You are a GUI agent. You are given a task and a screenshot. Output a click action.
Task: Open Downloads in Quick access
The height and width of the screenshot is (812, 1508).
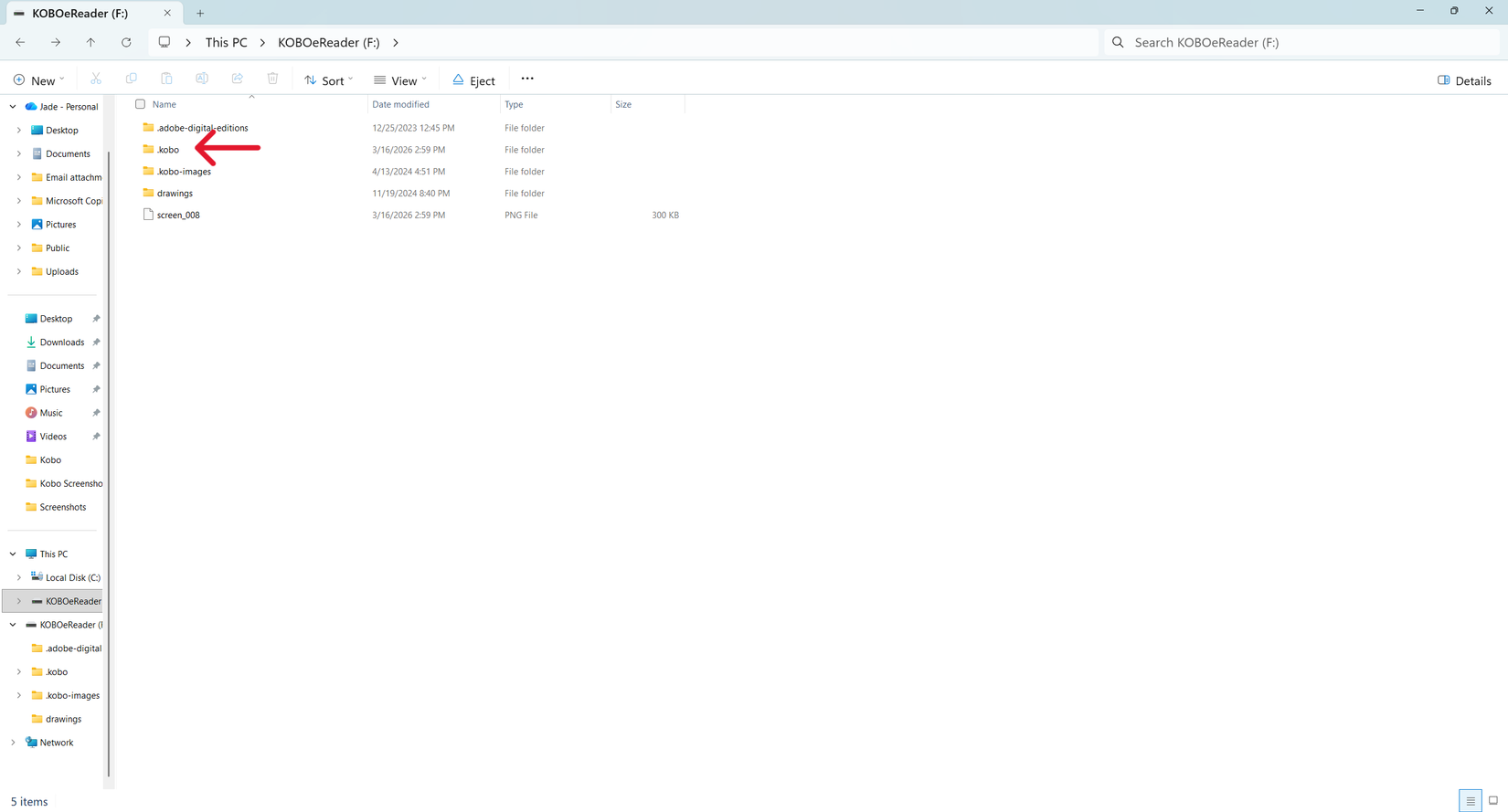[62, 343]
